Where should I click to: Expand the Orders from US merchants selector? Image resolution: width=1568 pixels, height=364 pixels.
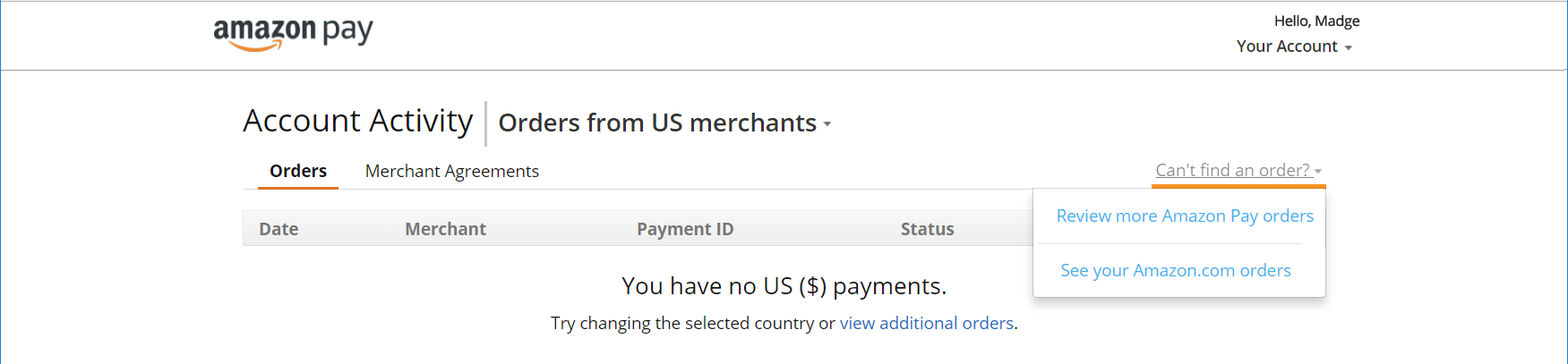click(x=664, y=123)
